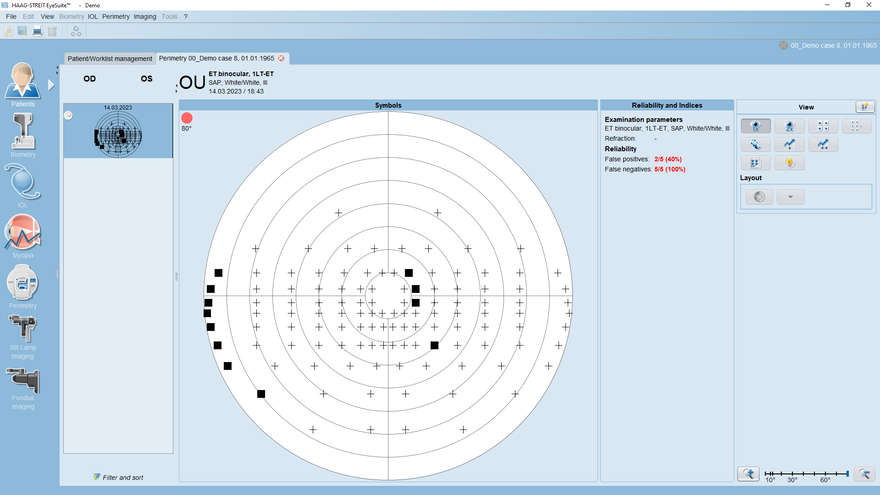Open the Biometry module in sidebar
This screenshot has height=495, width=880.
[23, 134]
